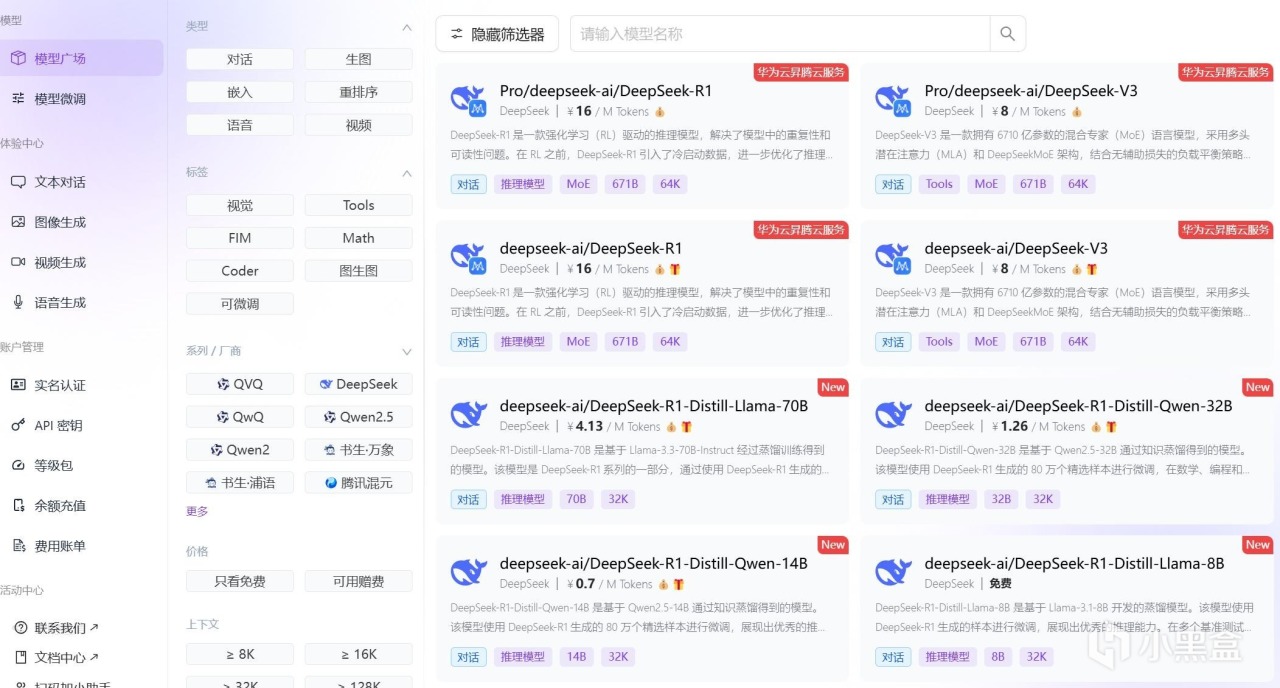Viewport: 1280px width, 688px height.
Task: Click 推理模型 tag on DeepSeek-R1-Distill-Llama-70B card
Action: coord(523,499)
